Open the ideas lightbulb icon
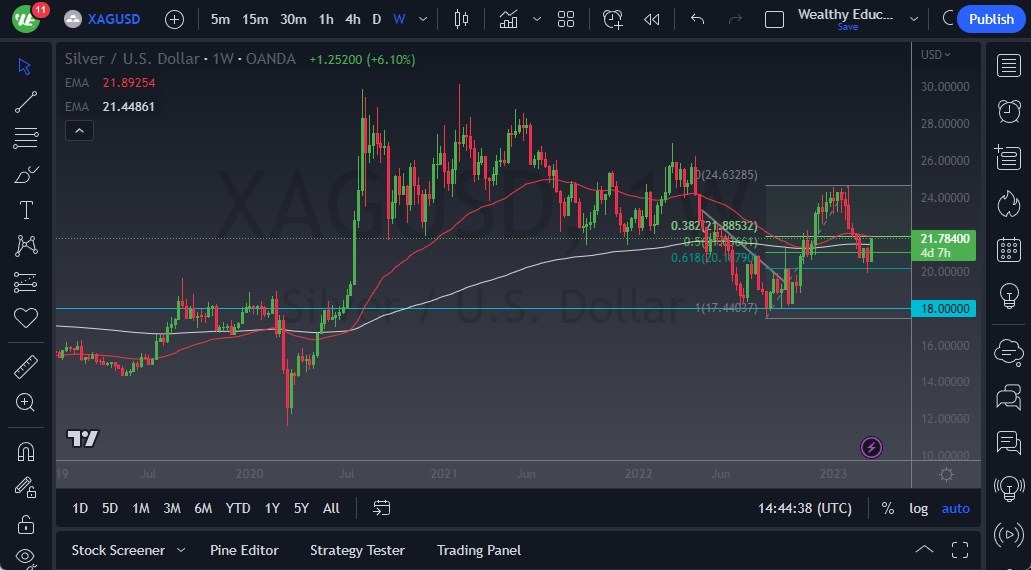This screenshot has height=570, width=1031. (1009, 296)
